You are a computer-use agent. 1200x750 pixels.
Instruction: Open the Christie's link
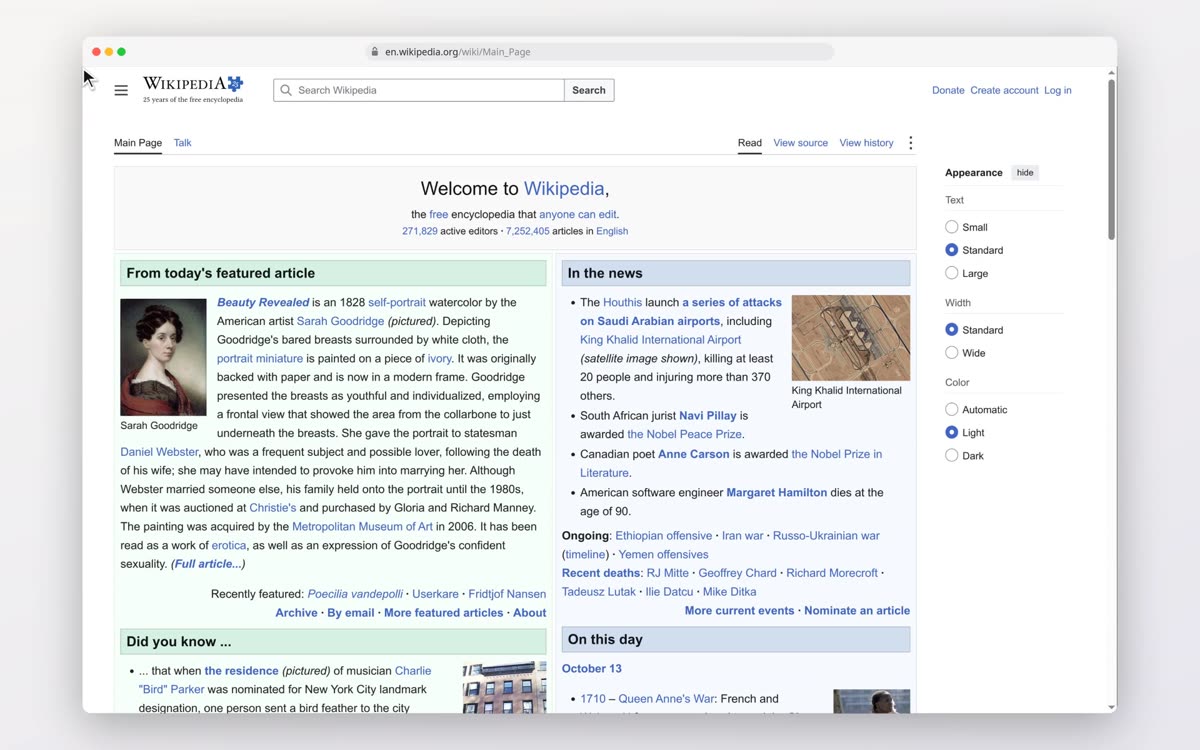(x=273, y=508)
